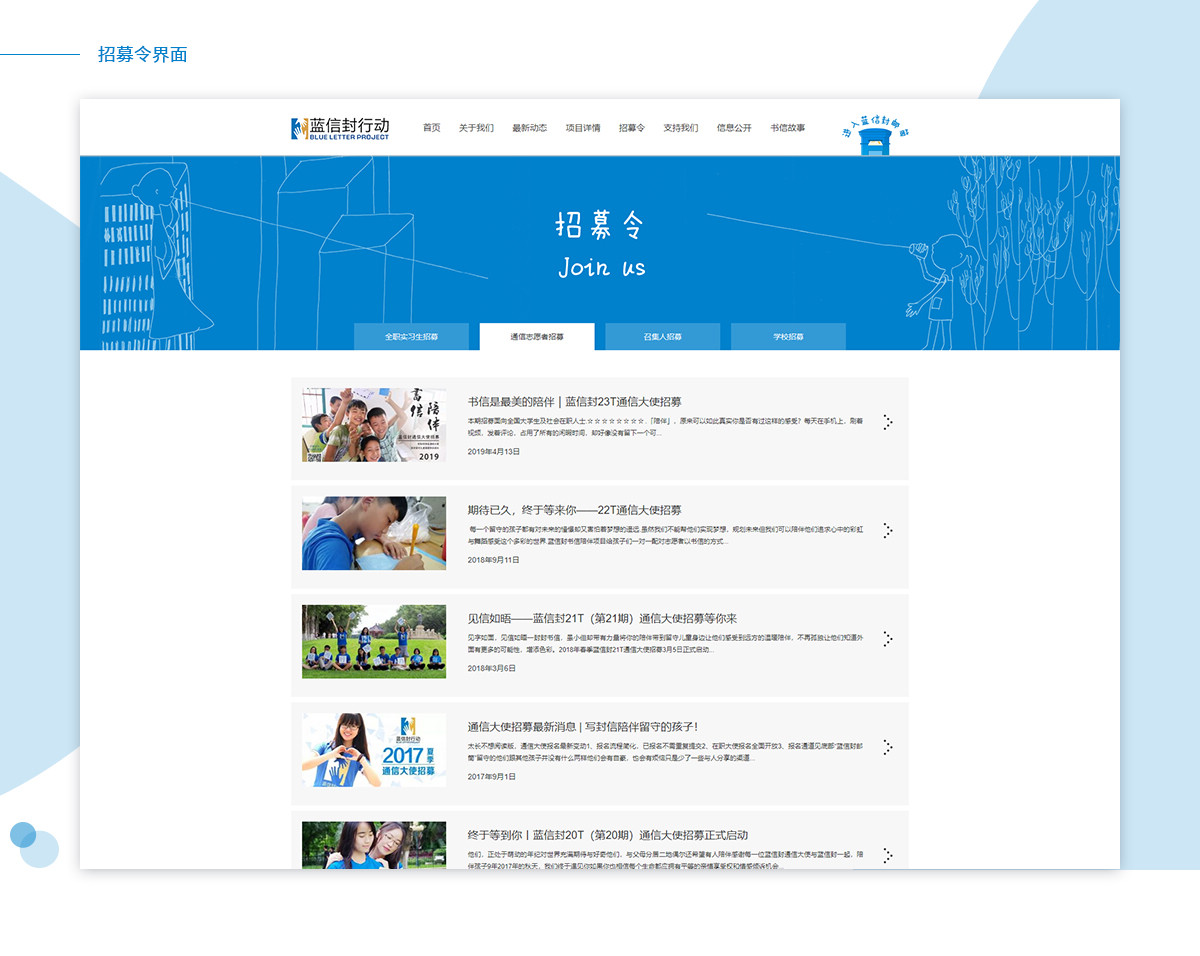This screenshot has width=1200, height=956.
Task: Open 支持我们 menu item
Action: click(x=680, y=128)
